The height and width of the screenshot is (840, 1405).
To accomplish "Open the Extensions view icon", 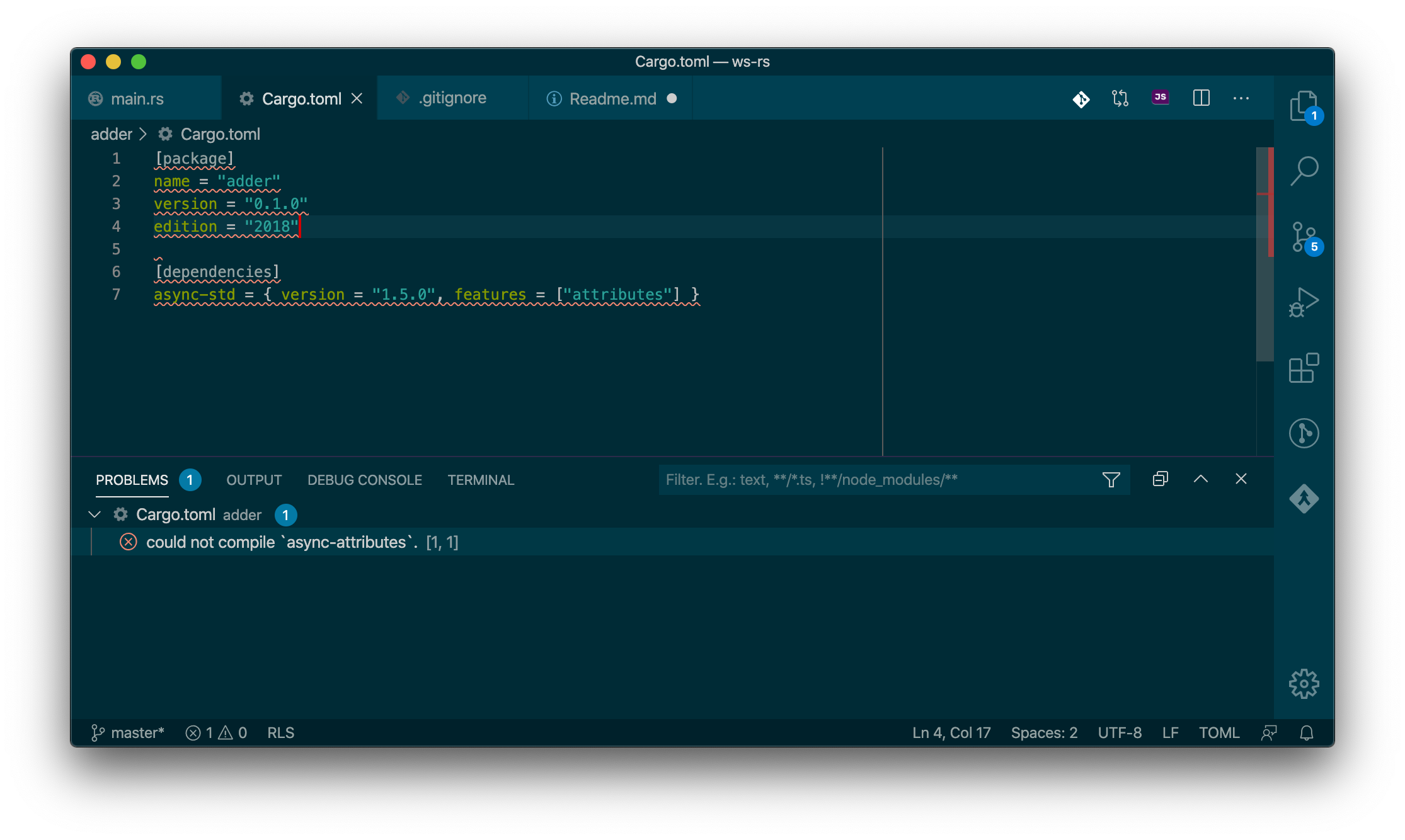I will 1303,368.
